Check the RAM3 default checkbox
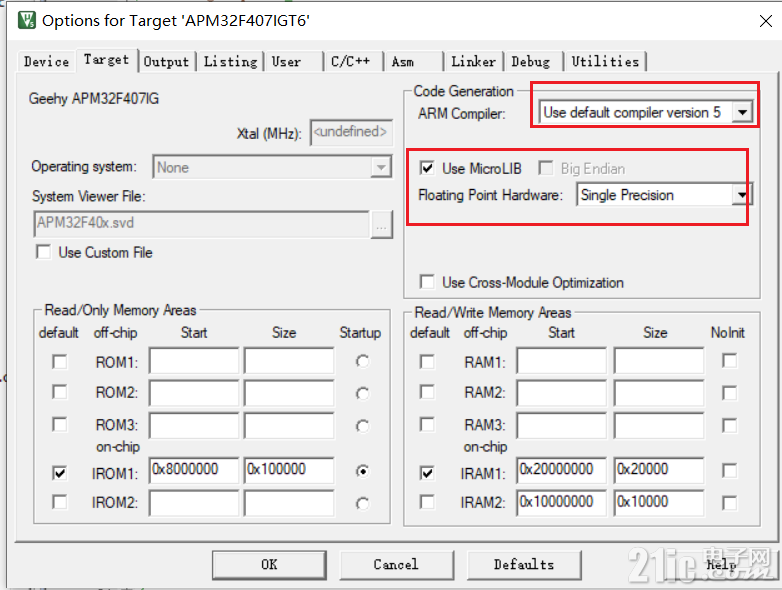 point(427,424)
